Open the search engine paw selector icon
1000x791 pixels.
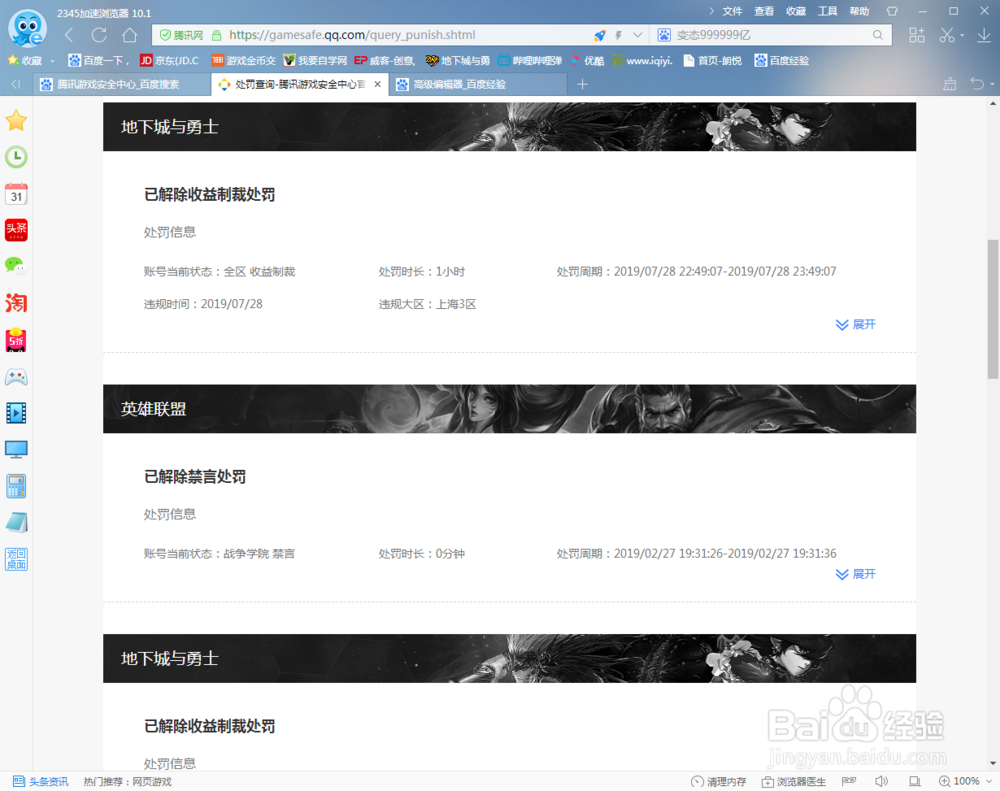pyautogui.click(x=664, y=35)
